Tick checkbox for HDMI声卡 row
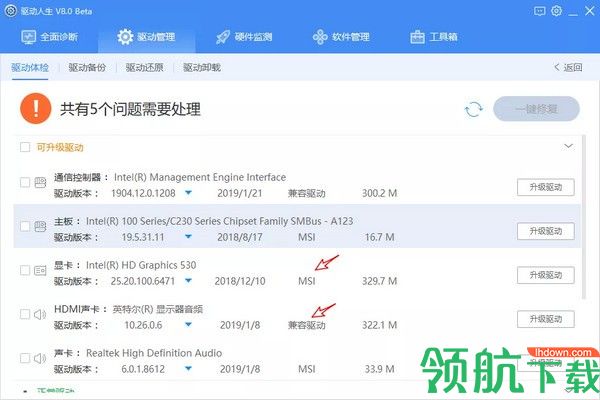Screen dimensions: 600x400 point(25,314)
